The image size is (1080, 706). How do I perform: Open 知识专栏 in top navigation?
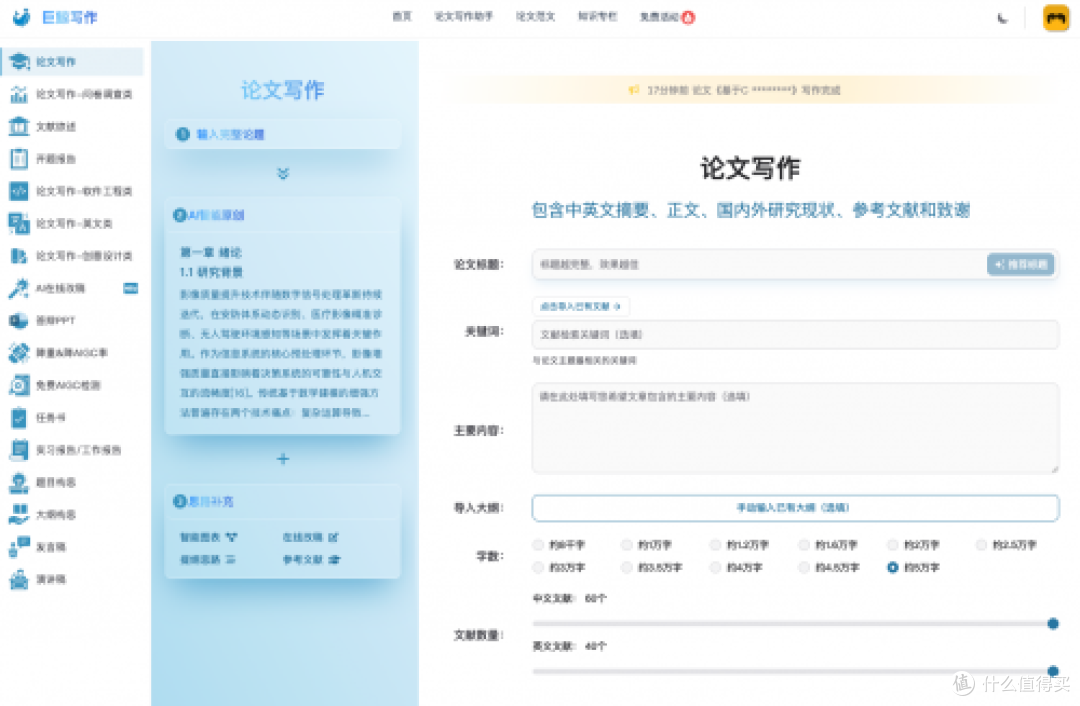coord(597,17)
